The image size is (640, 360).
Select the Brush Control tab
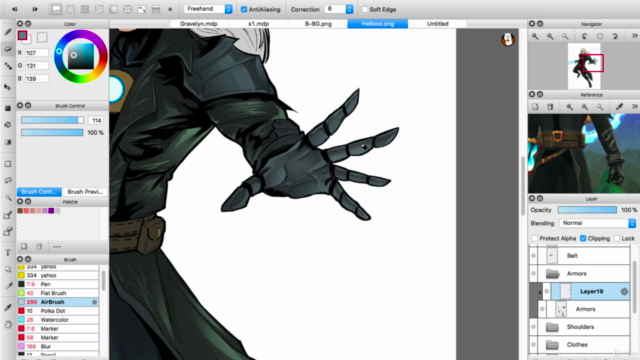(x=39, y=192)
